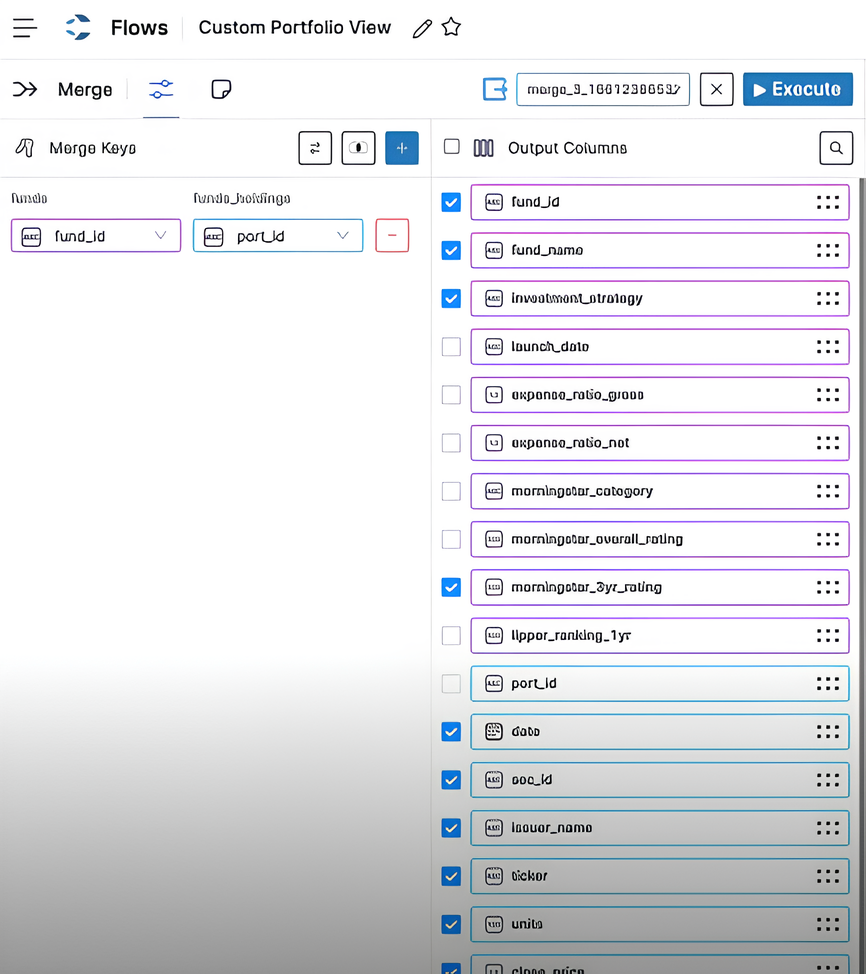The height and width of the screenshot is (974, 866).
Task: Search output columns with magnifier button
Action: click(x=836, y=148)
